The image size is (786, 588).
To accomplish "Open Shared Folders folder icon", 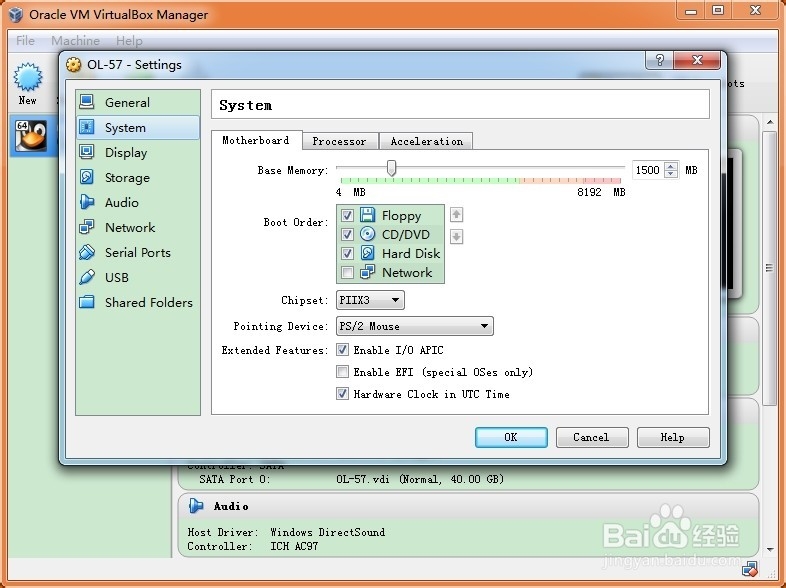I will [x=87, y=302].
